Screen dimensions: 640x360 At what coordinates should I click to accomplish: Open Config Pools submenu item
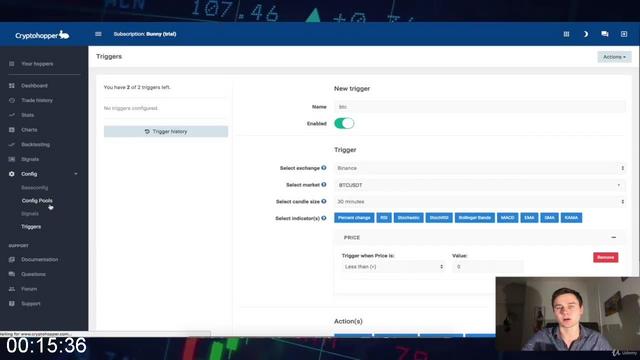click(37, 201)
